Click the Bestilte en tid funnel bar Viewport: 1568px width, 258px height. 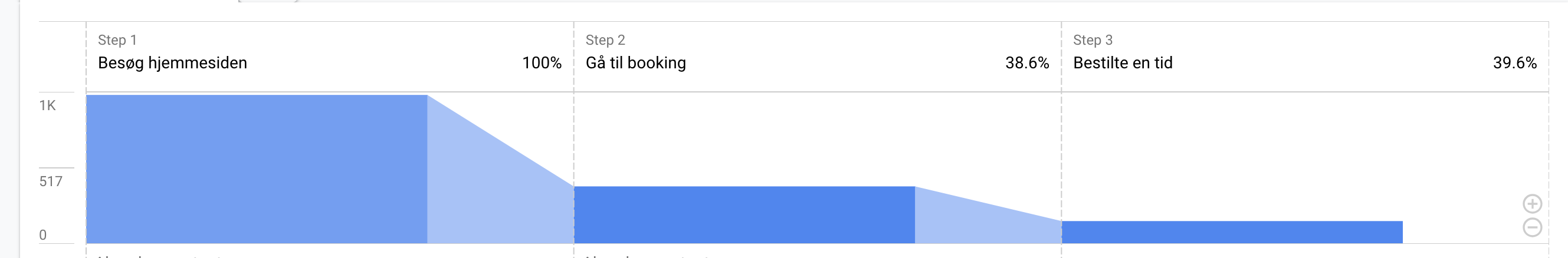pyautogui.click(x=1232, y=233)
